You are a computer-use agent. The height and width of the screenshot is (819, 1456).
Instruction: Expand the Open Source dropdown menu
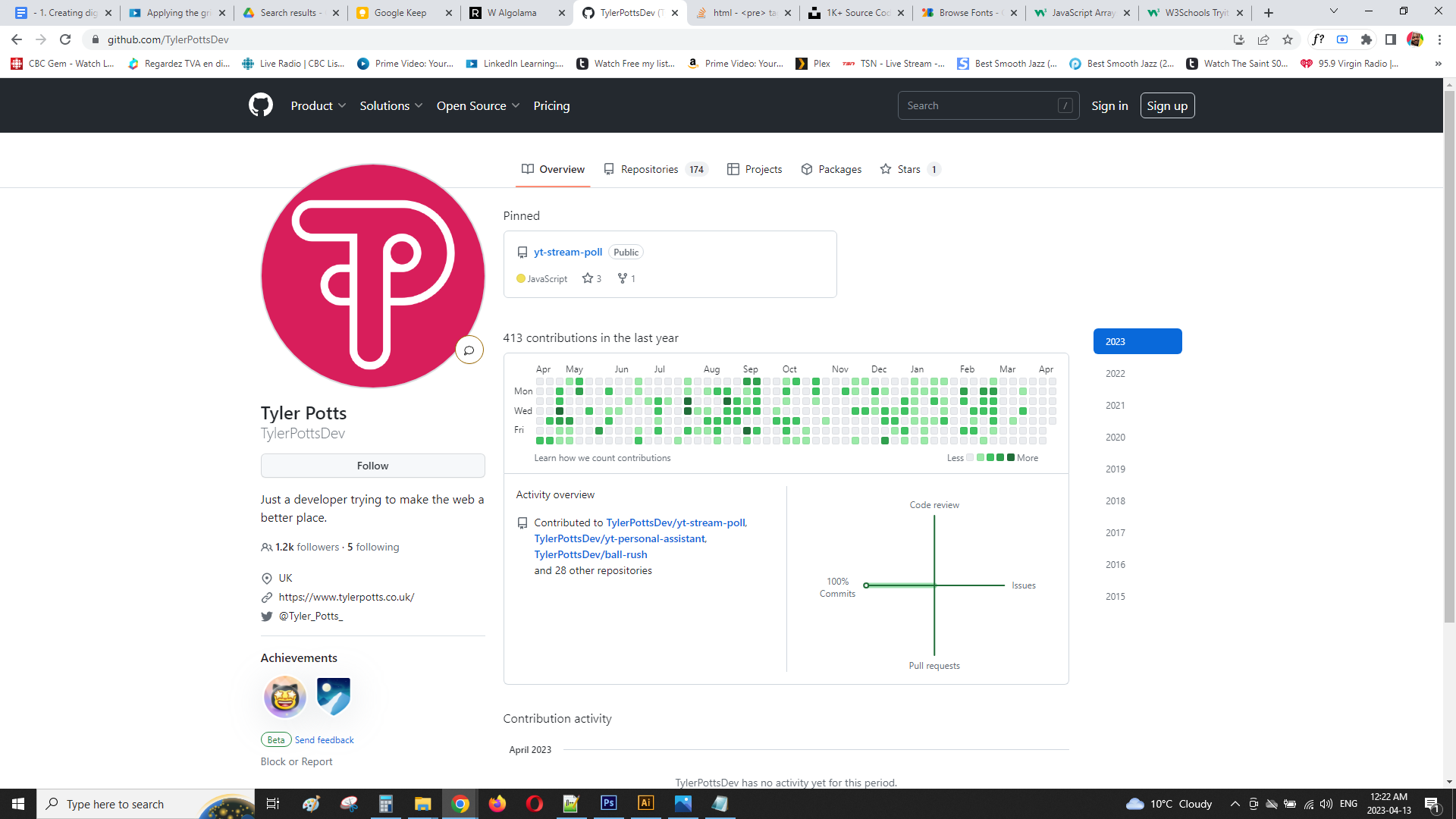[x=478, y=106]
